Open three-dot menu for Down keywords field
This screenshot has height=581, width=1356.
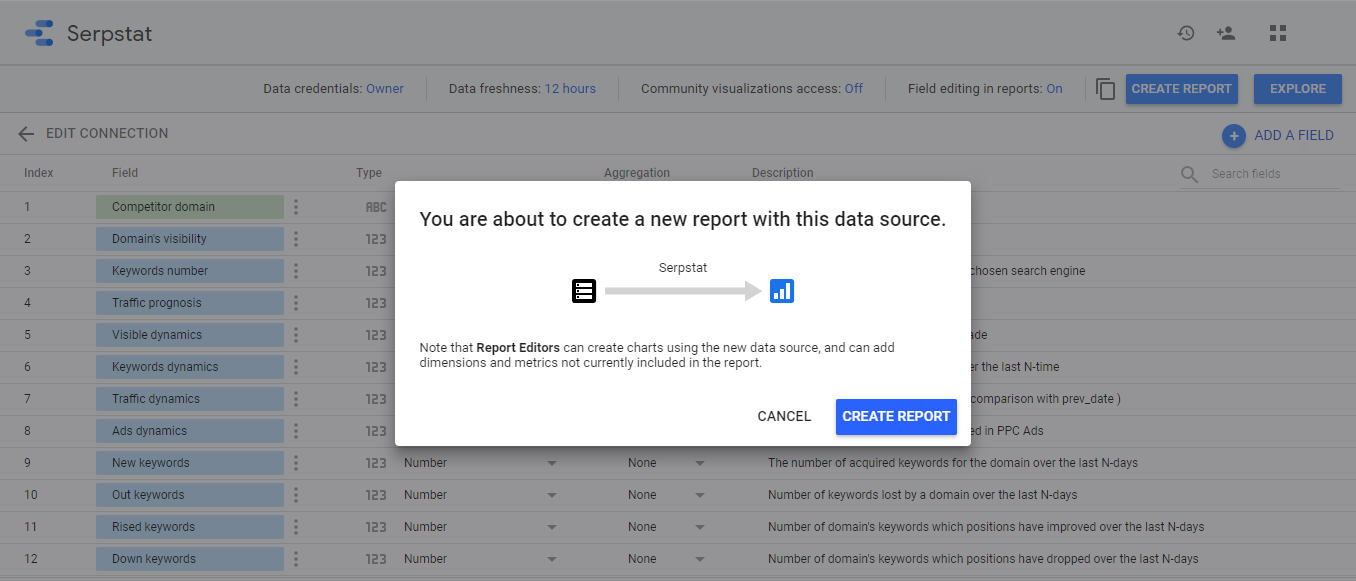click(x=296, y=559)
